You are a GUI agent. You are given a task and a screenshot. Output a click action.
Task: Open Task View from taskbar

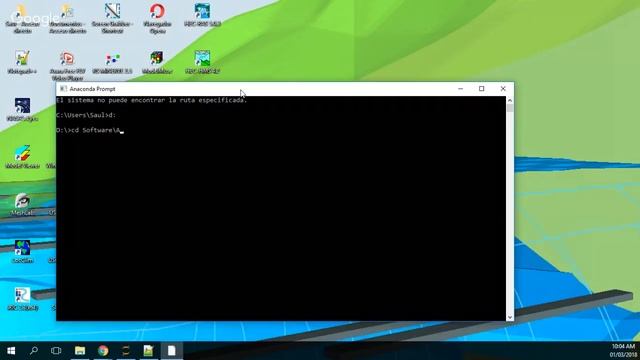tap(56, 351)
